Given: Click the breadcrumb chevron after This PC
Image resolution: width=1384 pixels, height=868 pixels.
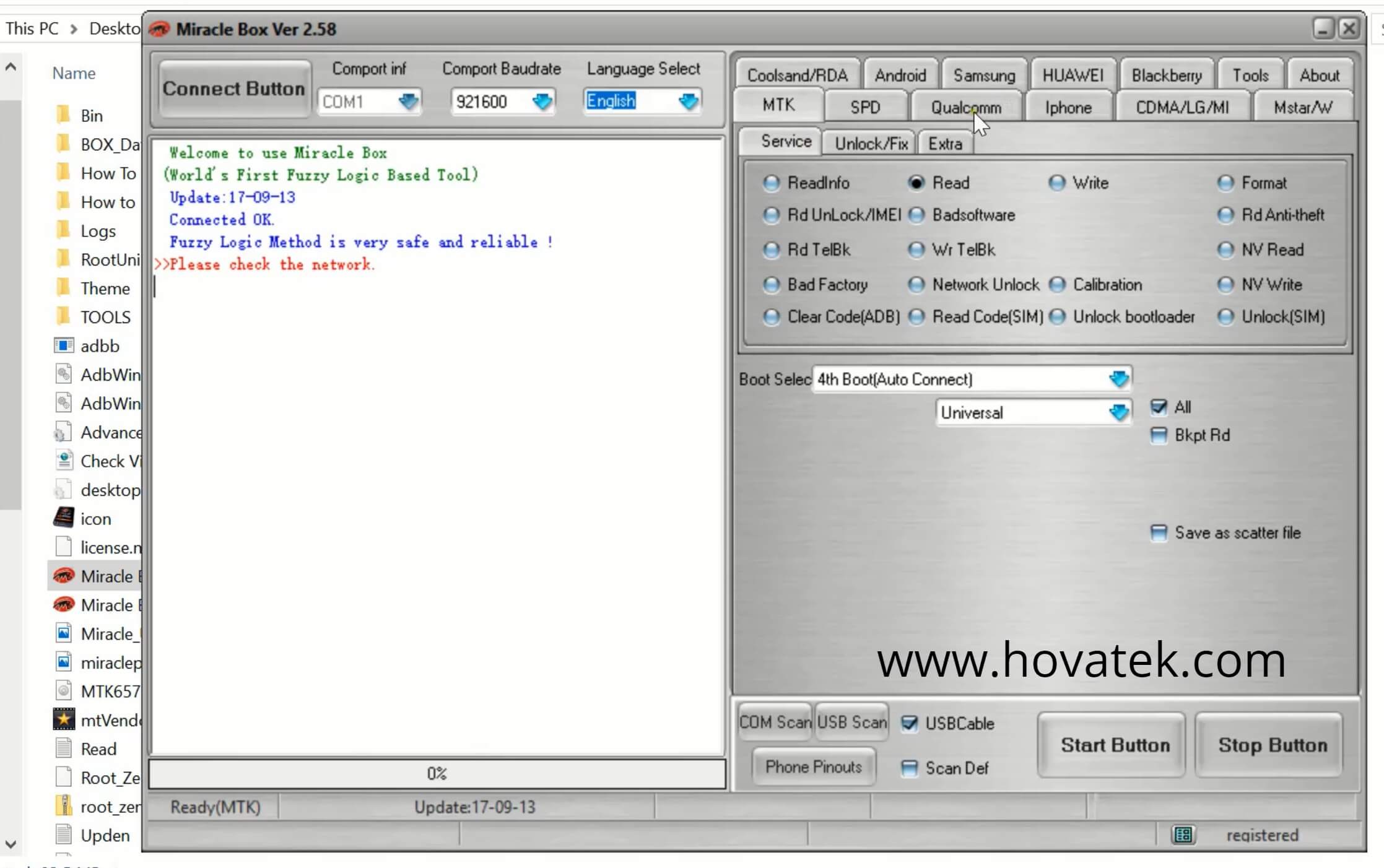Looking at the screenshot, I should click(74, 29).
